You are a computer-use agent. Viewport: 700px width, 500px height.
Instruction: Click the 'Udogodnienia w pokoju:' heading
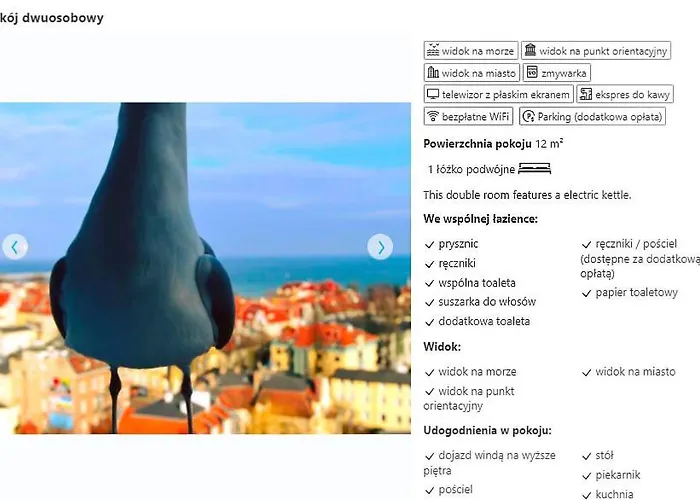click(487, 431)
